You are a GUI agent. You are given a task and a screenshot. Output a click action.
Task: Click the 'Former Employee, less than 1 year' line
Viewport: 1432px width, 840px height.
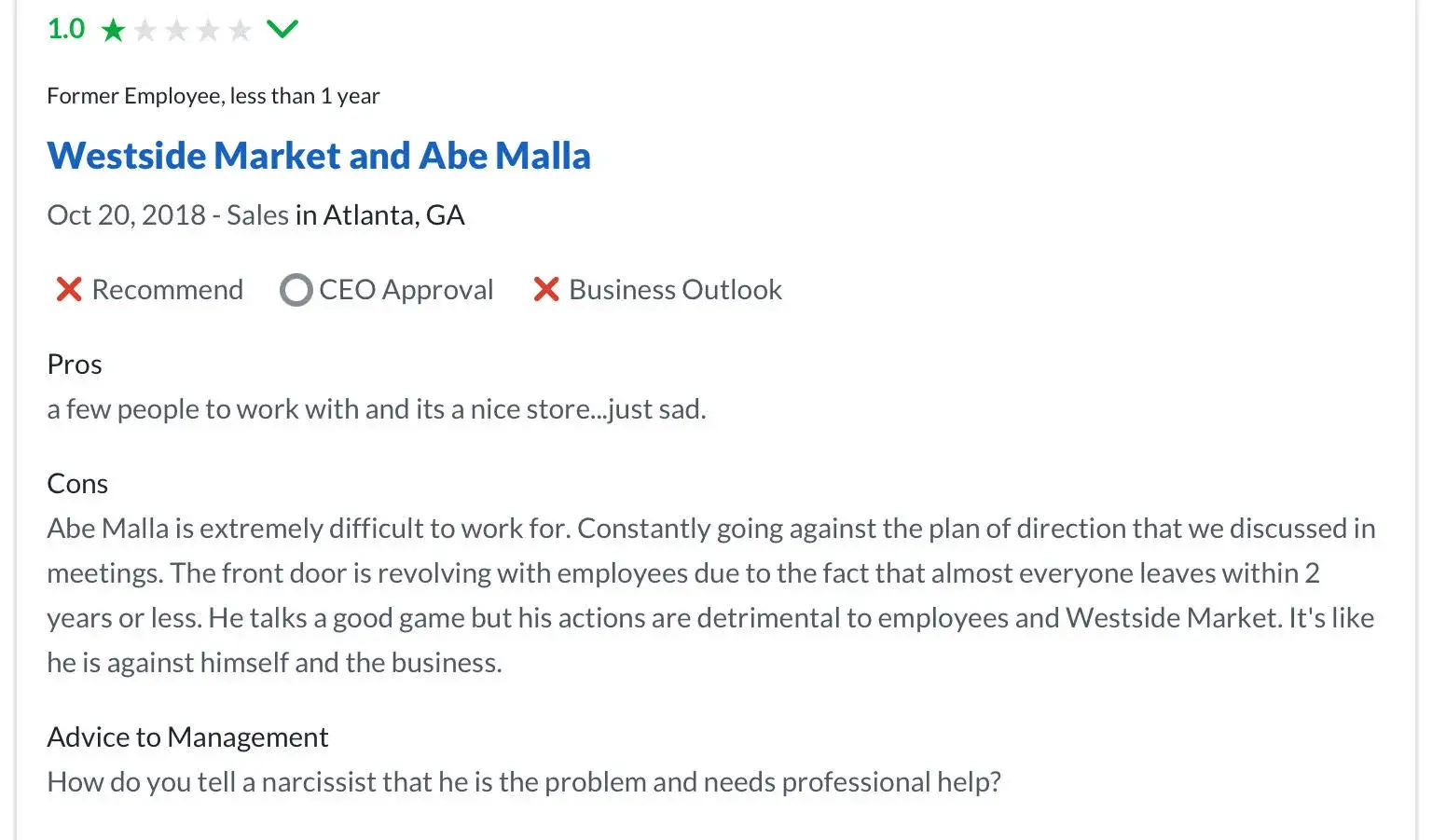(213, 96)
